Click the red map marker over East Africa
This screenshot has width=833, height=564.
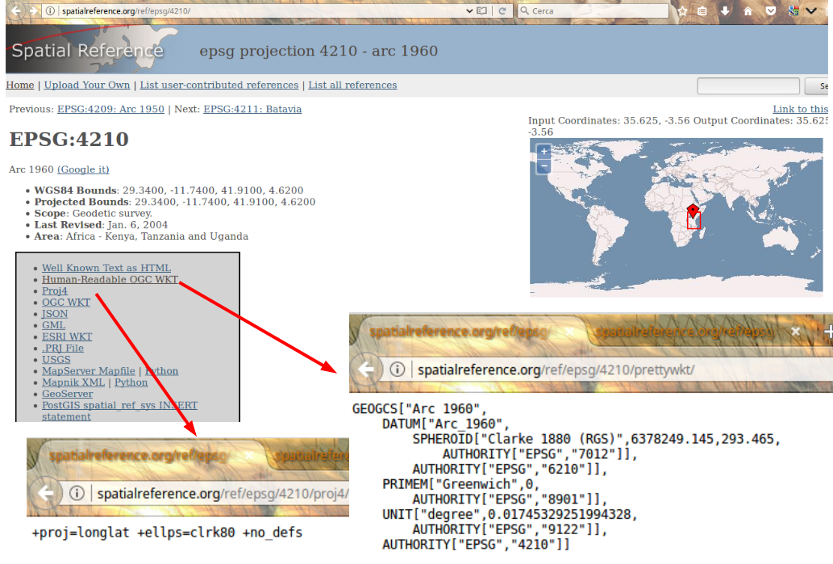pyautogui.click(x=693, y=211)
